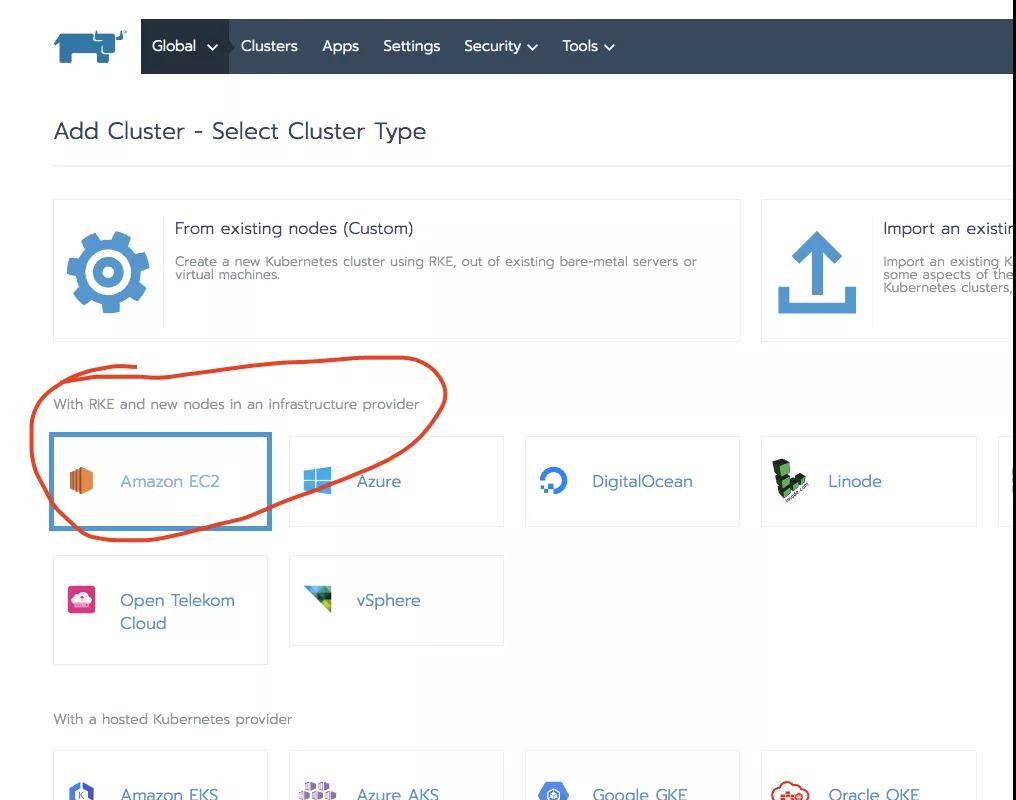Select Amazon EKS hosted provider label
This screenshot has height=800, width=1016.
pyautogui.click(x=169, y=793)
